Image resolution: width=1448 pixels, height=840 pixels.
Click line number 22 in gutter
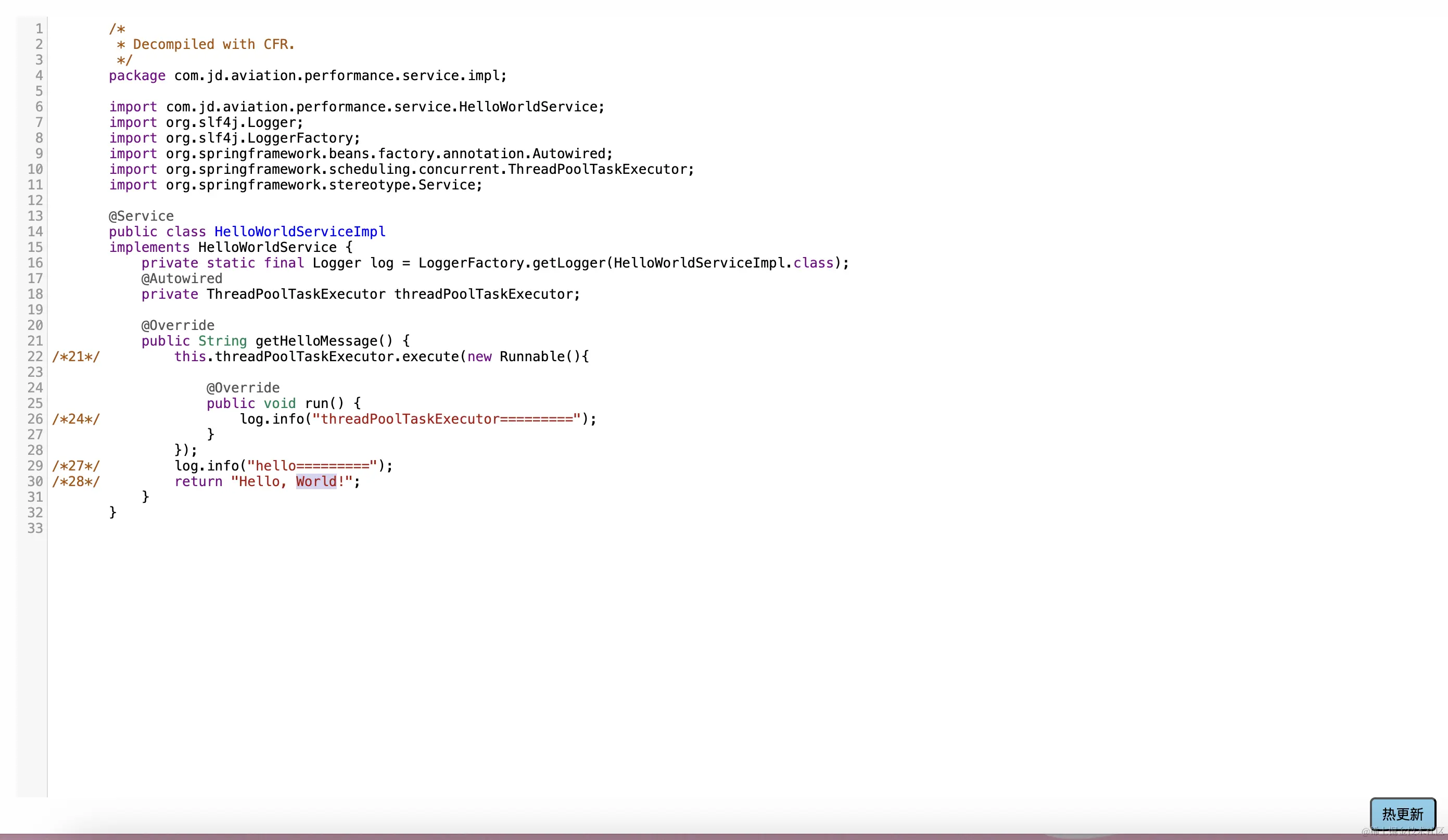[x=35, y=357]
